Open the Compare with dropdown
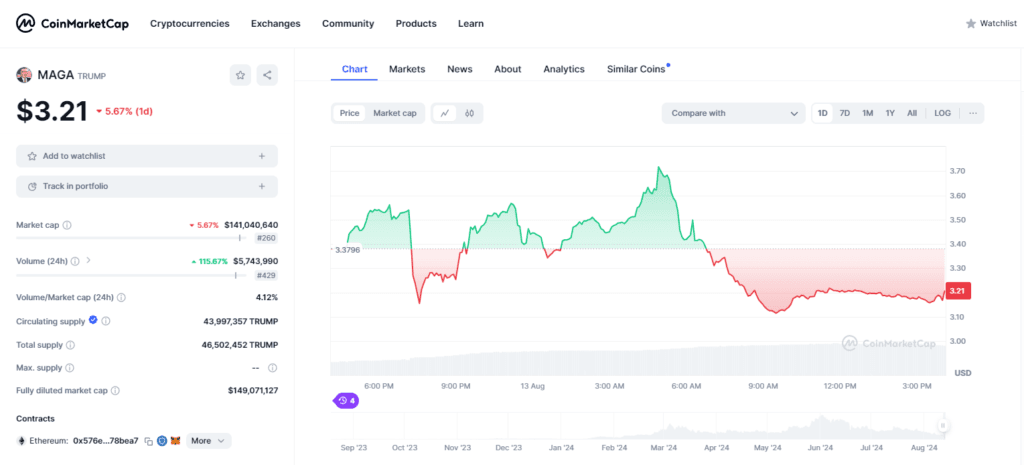1024x465 pixels. (733, 113)
